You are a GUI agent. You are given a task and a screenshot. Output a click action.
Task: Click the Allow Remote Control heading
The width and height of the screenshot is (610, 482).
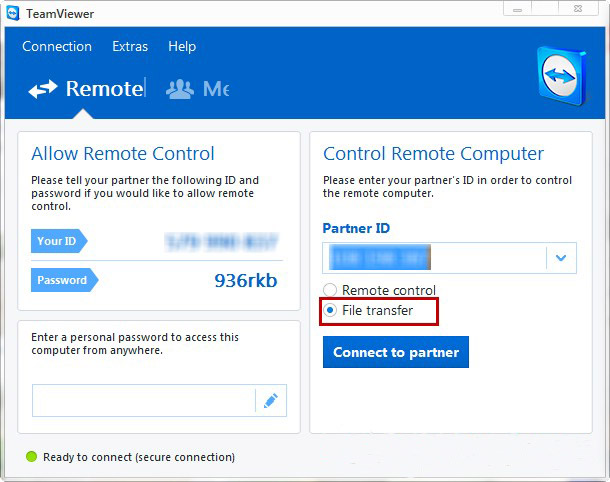(x=123, y=153)
